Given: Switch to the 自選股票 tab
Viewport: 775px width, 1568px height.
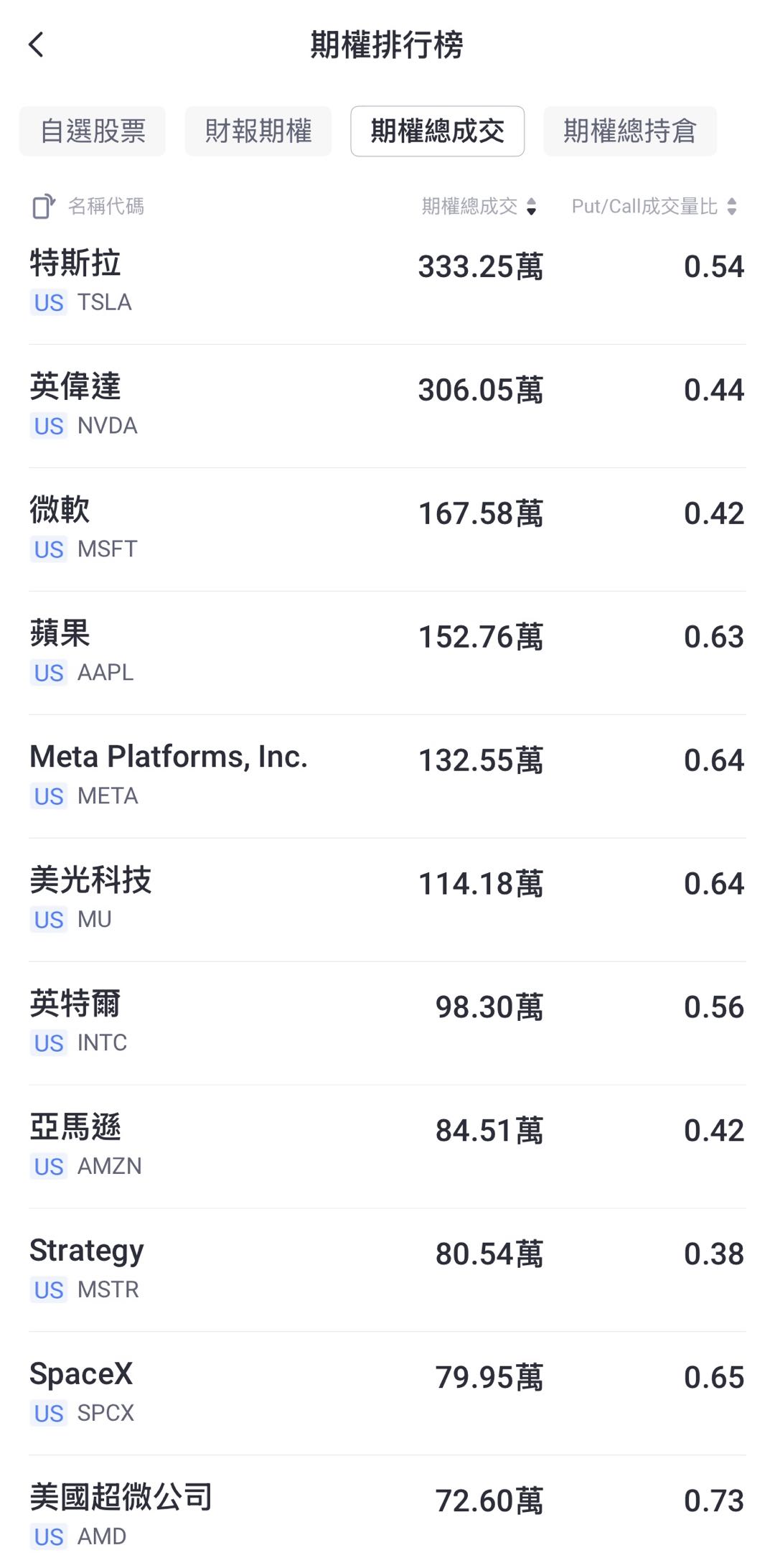Looking at the screenshot, I should pyautogui.click(x=93, y=131).
